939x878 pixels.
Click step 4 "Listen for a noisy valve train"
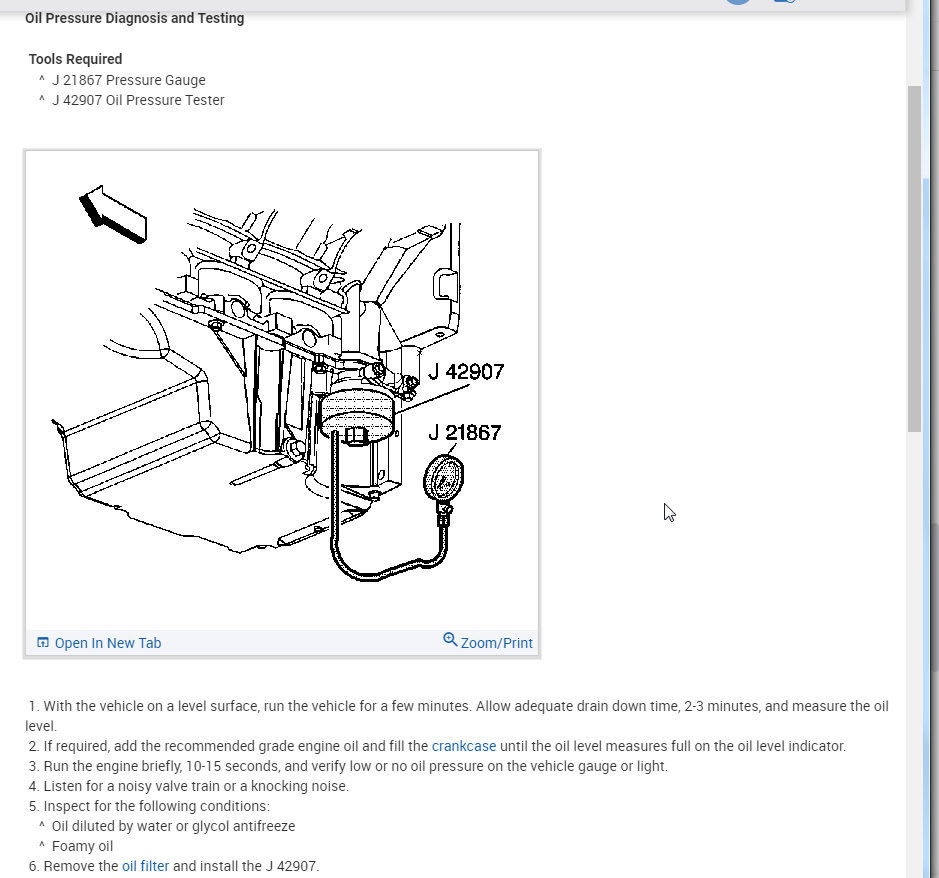pos(189,786)
